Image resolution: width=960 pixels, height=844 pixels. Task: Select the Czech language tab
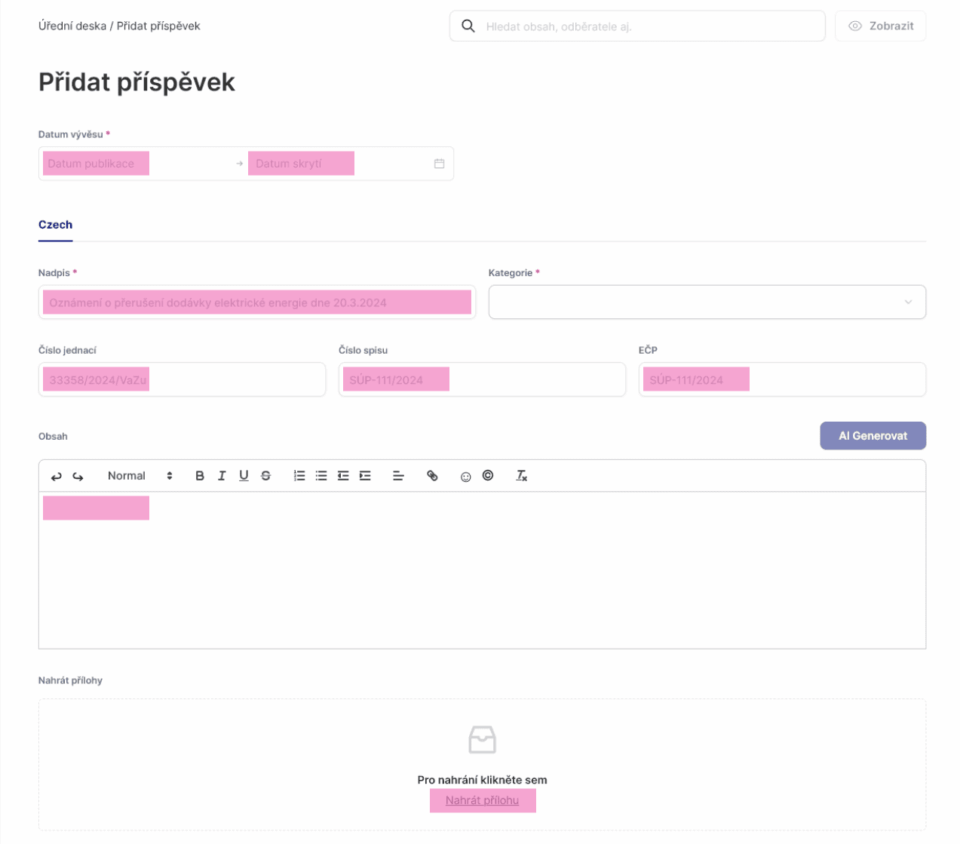tap(55, 225)
